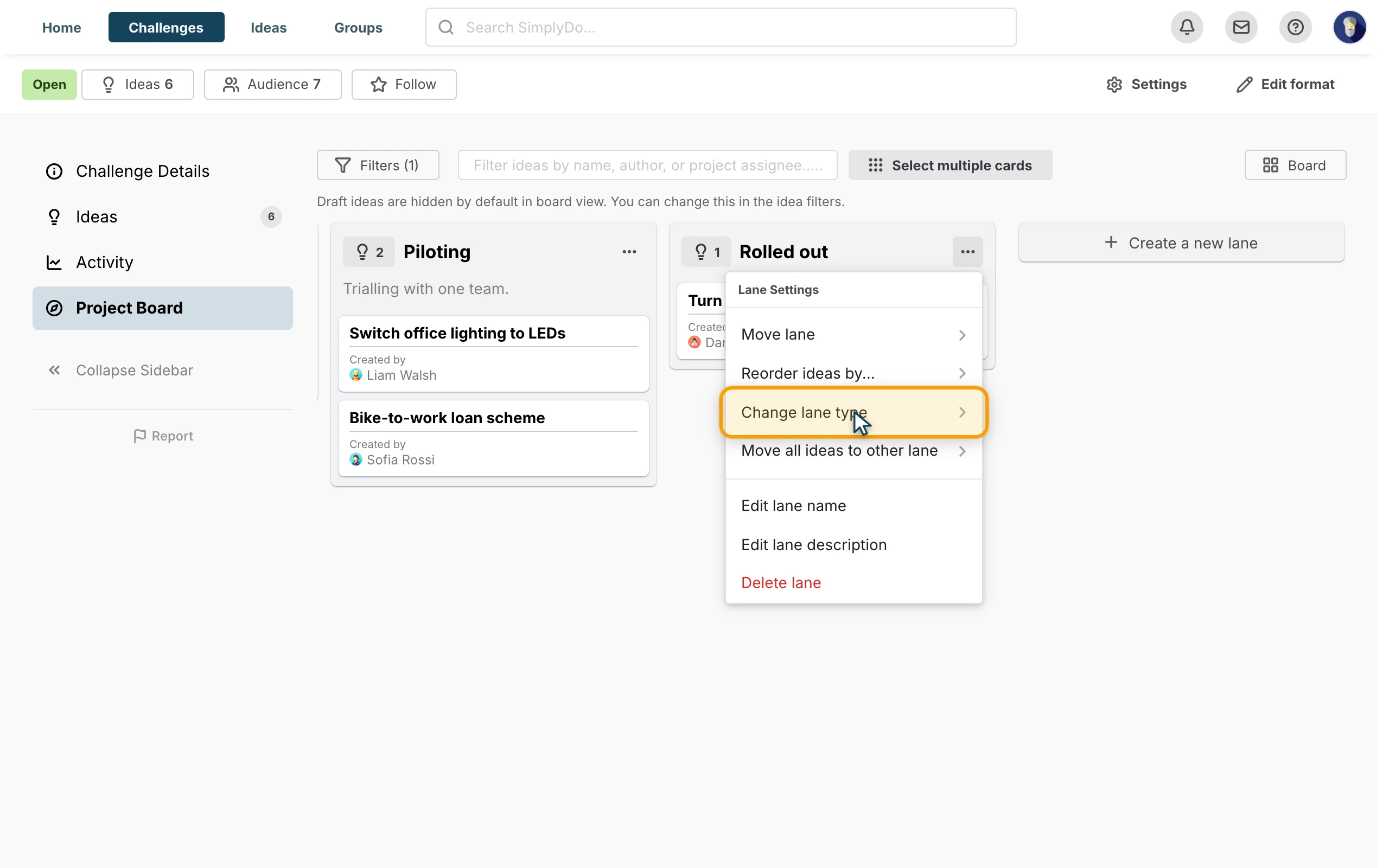Click the Piloting lane idea count badge

(x=369, y=251)
